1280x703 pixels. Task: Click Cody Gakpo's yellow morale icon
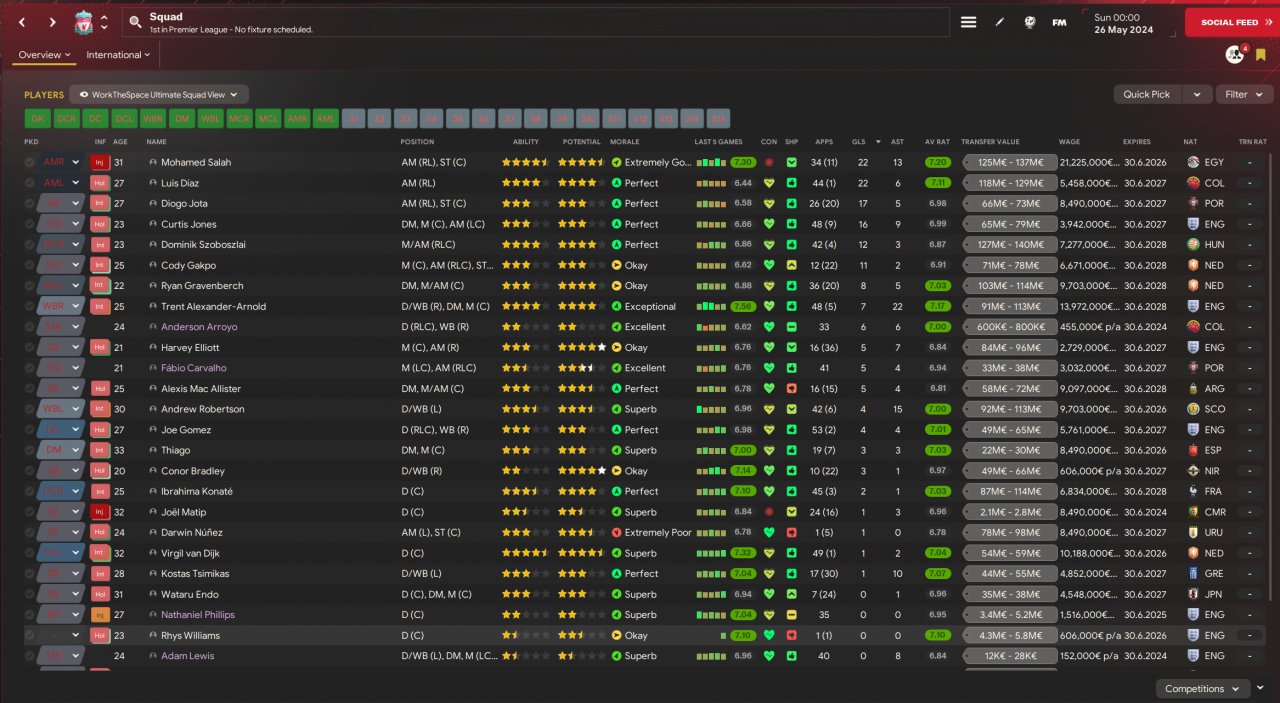616,265
